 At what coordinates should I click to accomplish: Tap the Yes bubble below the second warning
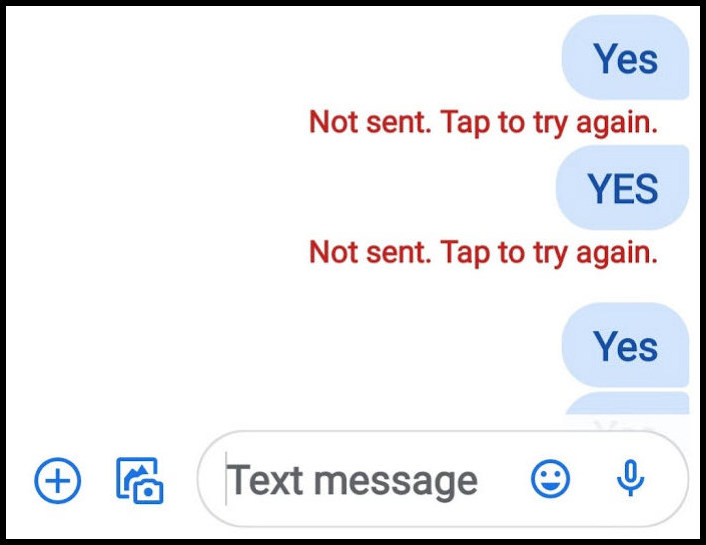pos(626,347)
